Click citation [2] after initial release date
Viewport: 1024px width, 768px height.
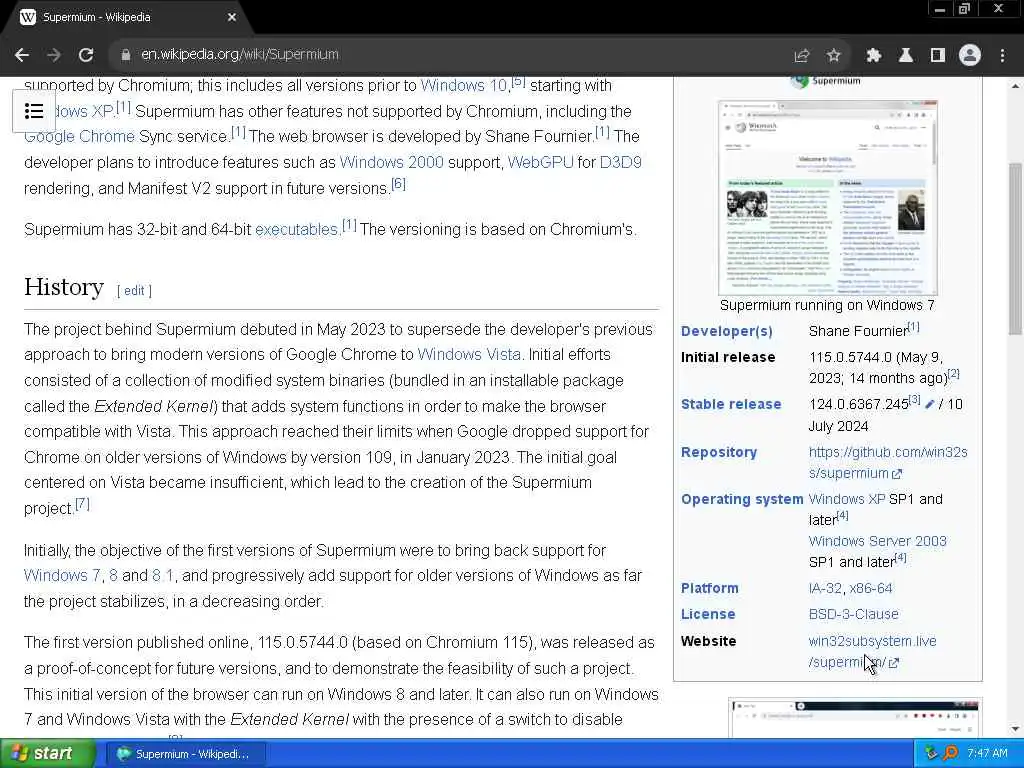tap(953, 374)
